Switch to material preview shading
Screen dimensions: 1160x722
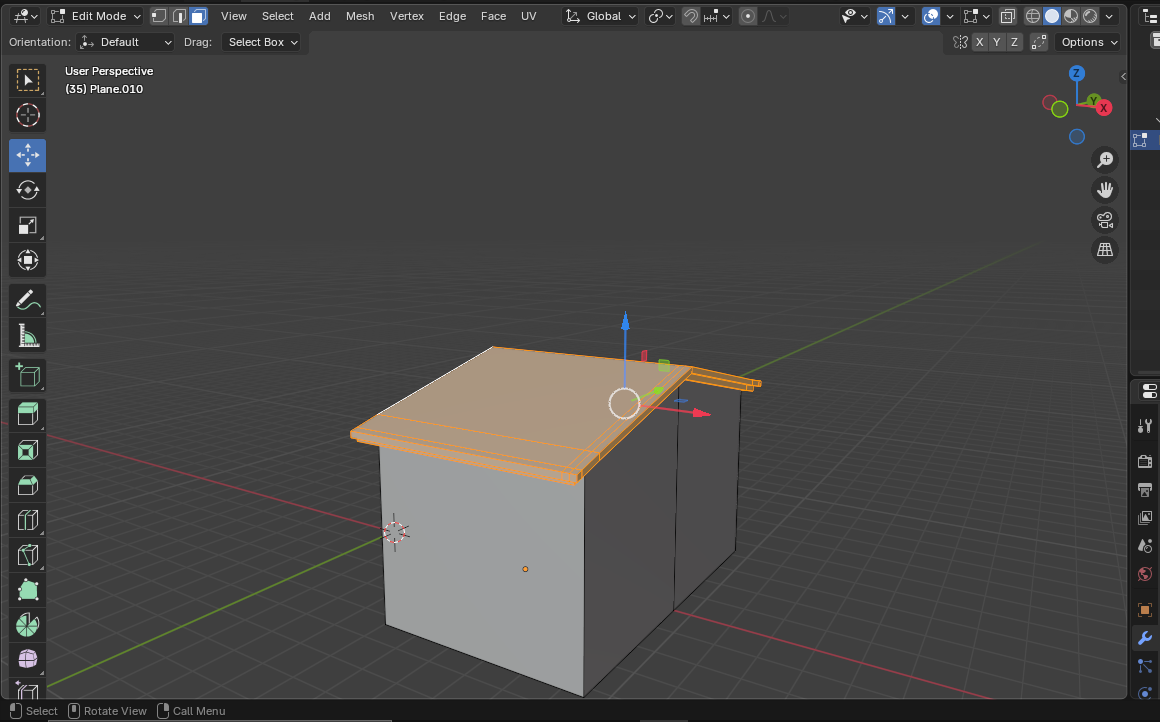(x=1070, y=16)
